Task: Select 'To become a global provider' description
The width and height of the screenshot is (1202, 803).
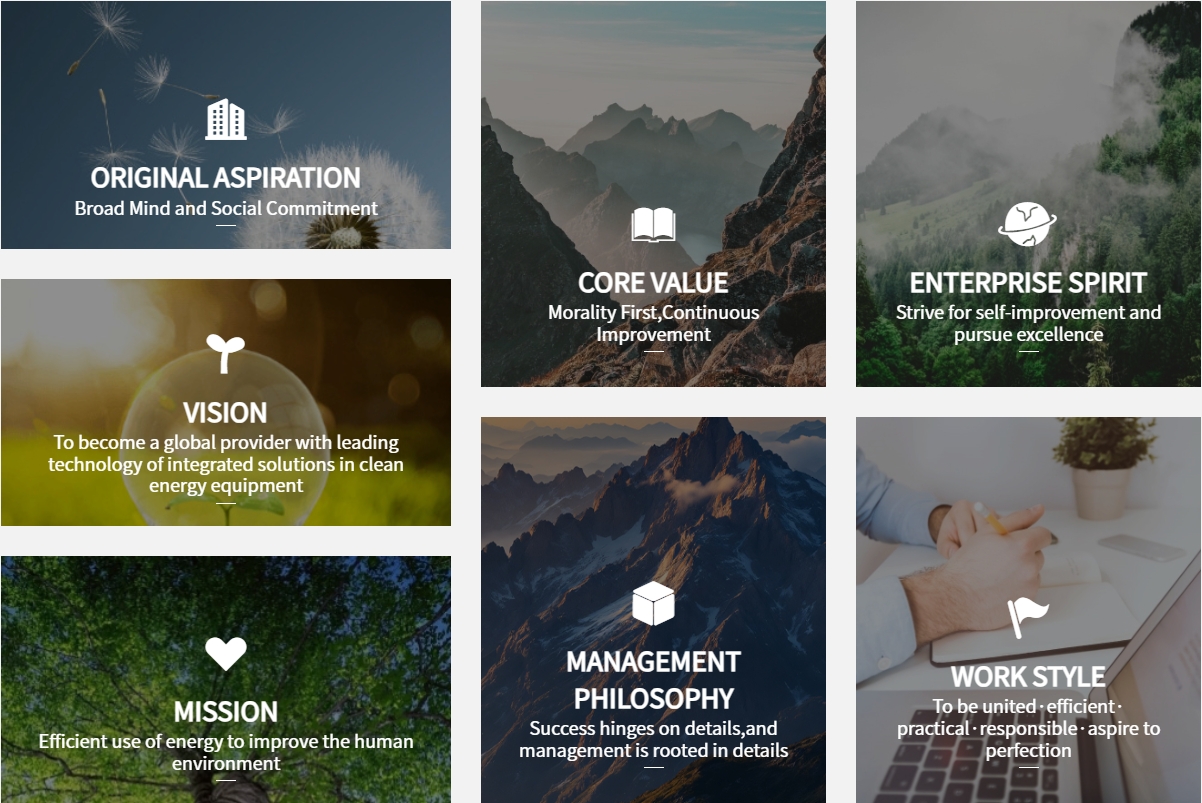Action: pyautogui.click(x=226, y=464)
